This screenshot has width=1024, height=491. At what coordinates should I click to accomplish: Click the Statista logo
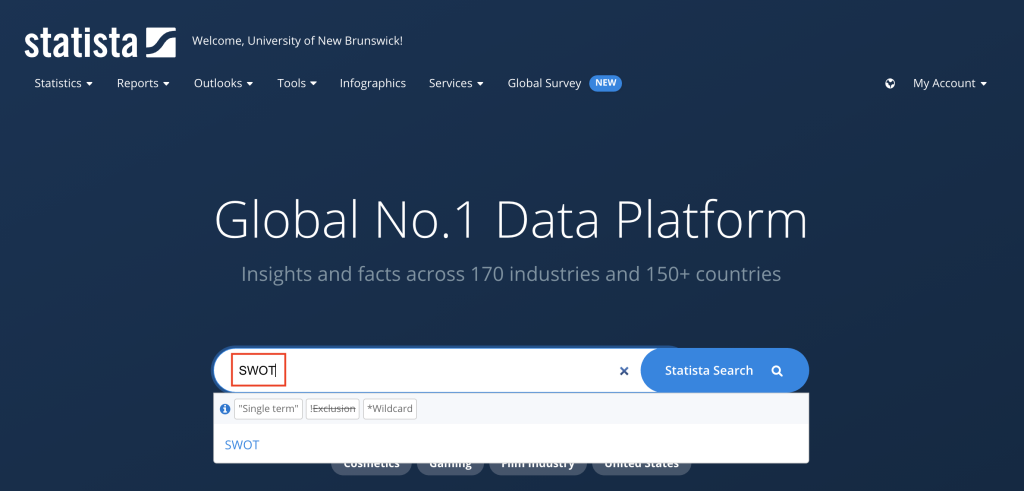tap(100, 42)
